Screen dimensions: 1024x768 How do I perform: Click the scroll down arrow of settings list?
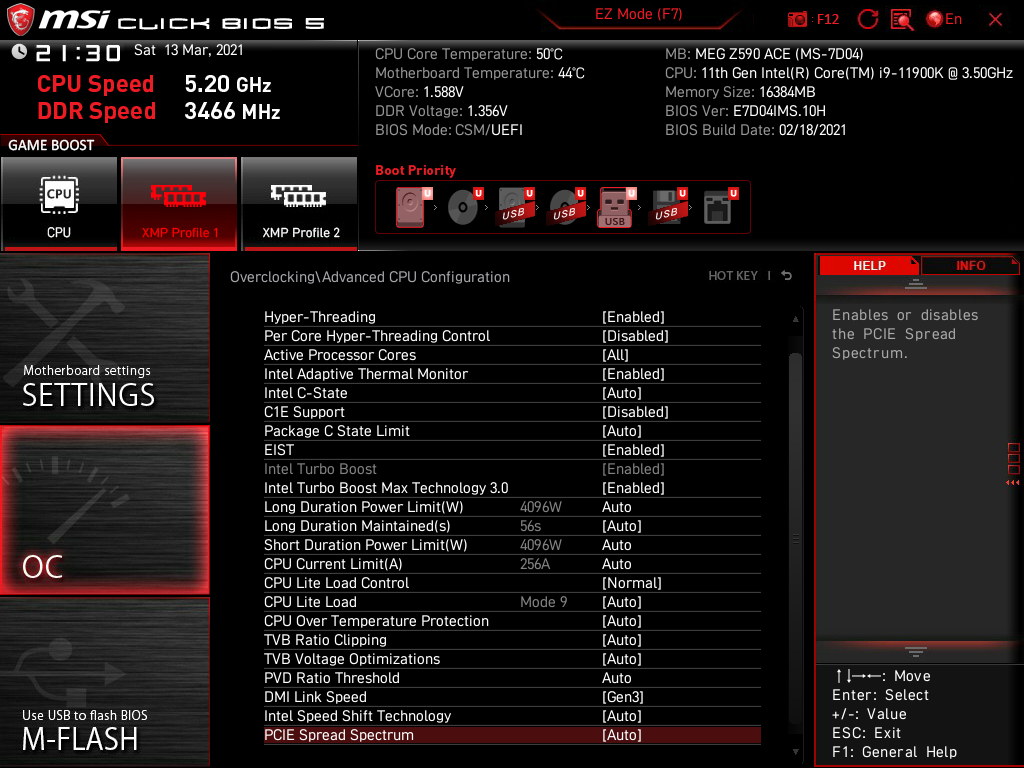[795, 752]
